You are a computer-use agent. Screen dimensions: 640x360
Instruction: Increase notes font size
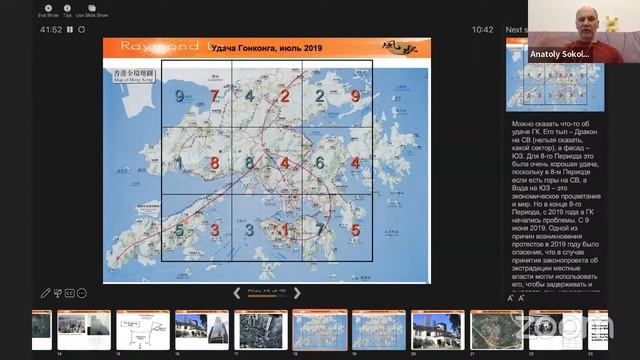tap(521, 299)
